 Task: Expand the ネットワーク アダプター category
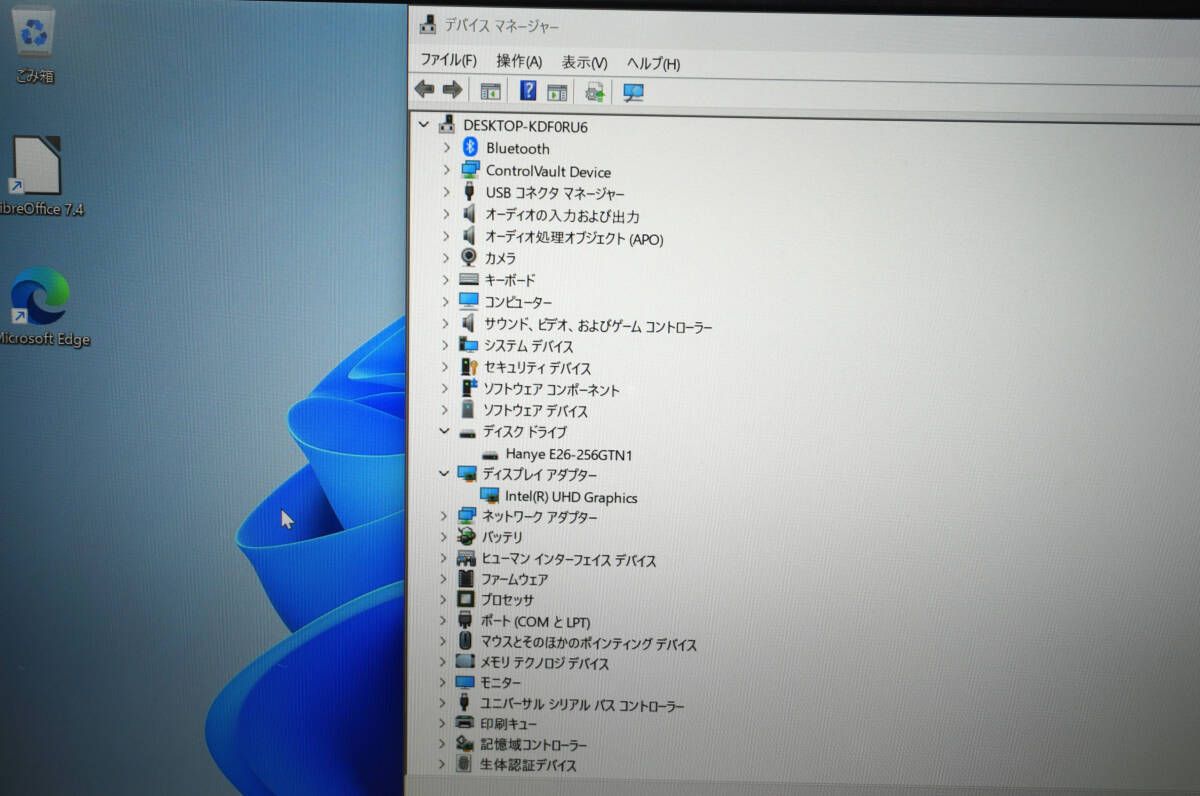[445, 516]
